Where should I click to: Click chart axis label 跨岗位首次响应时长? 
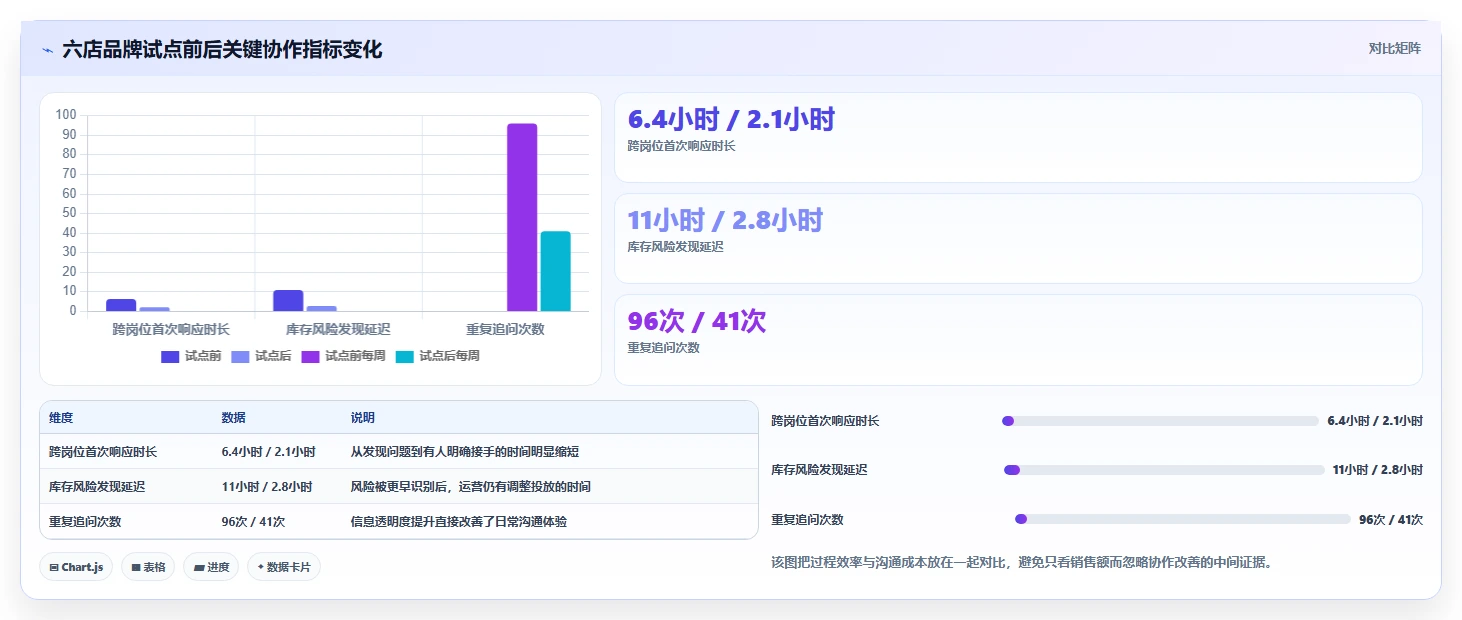point(171,329)
